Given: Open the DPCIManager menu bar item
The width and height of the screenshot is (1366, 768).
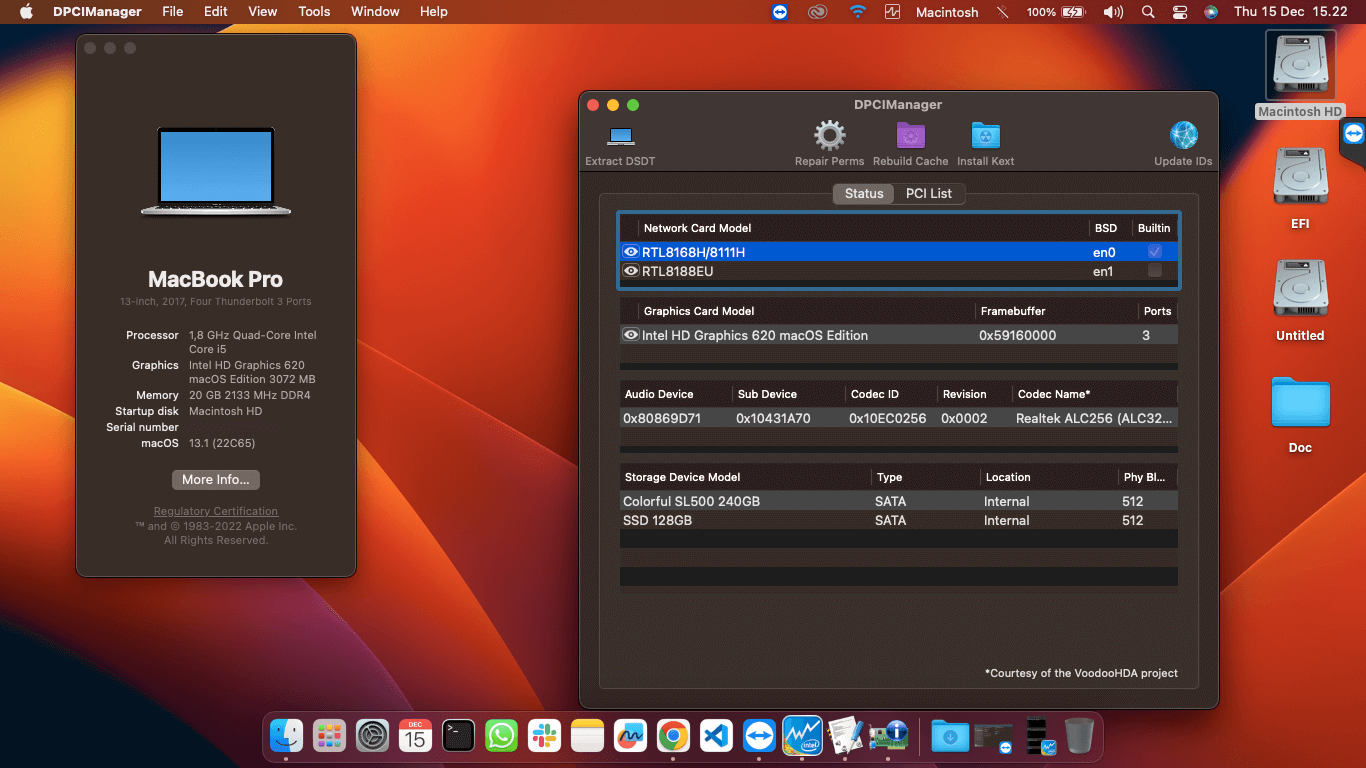Looking at the screenshot, I should click(x=96, y=12).
